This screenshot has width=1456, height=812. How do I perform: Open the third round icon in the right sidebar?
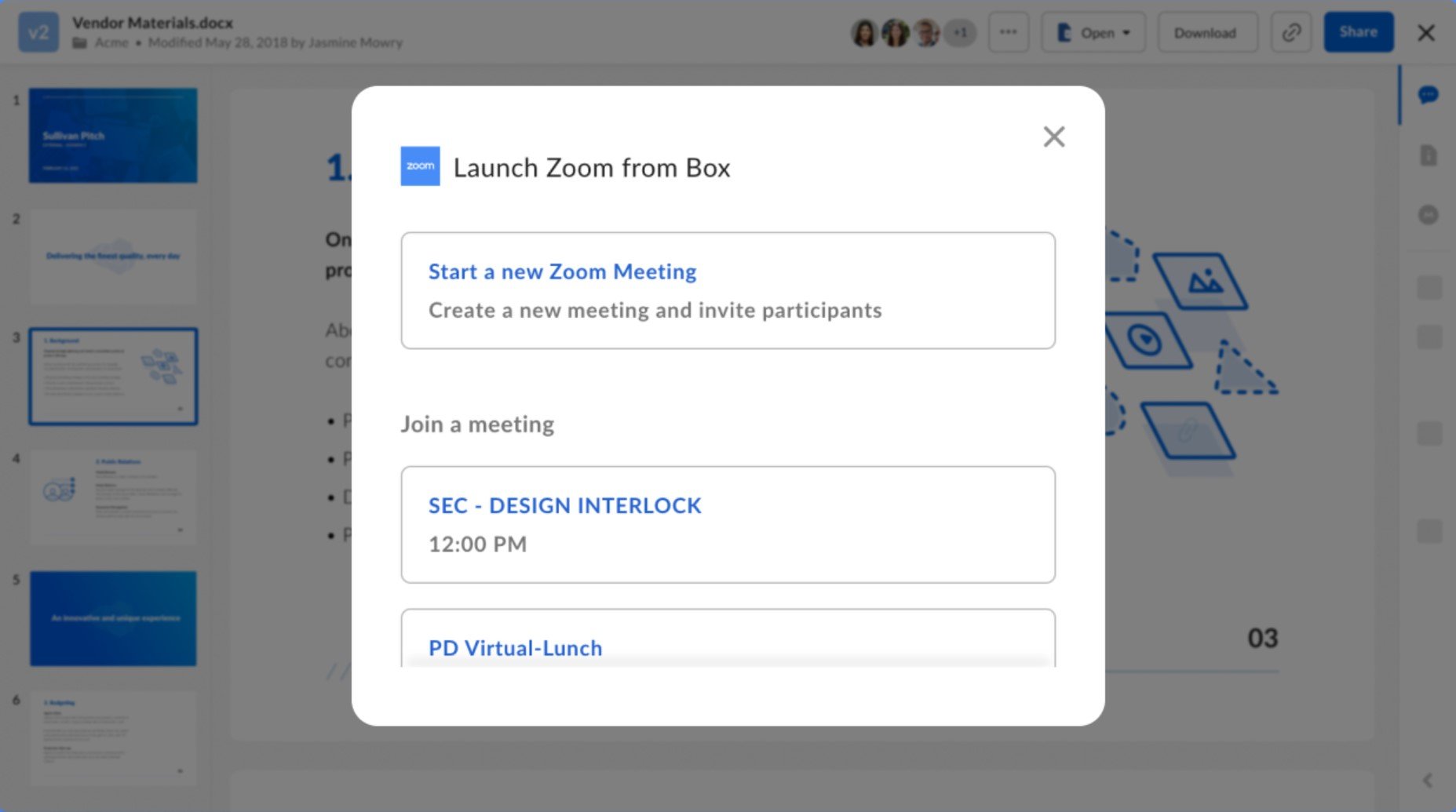click(1428, 215)
